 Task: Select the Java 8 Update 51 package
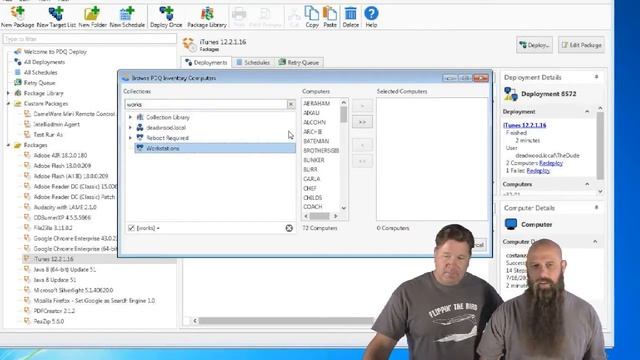click(x=55, y=280)
